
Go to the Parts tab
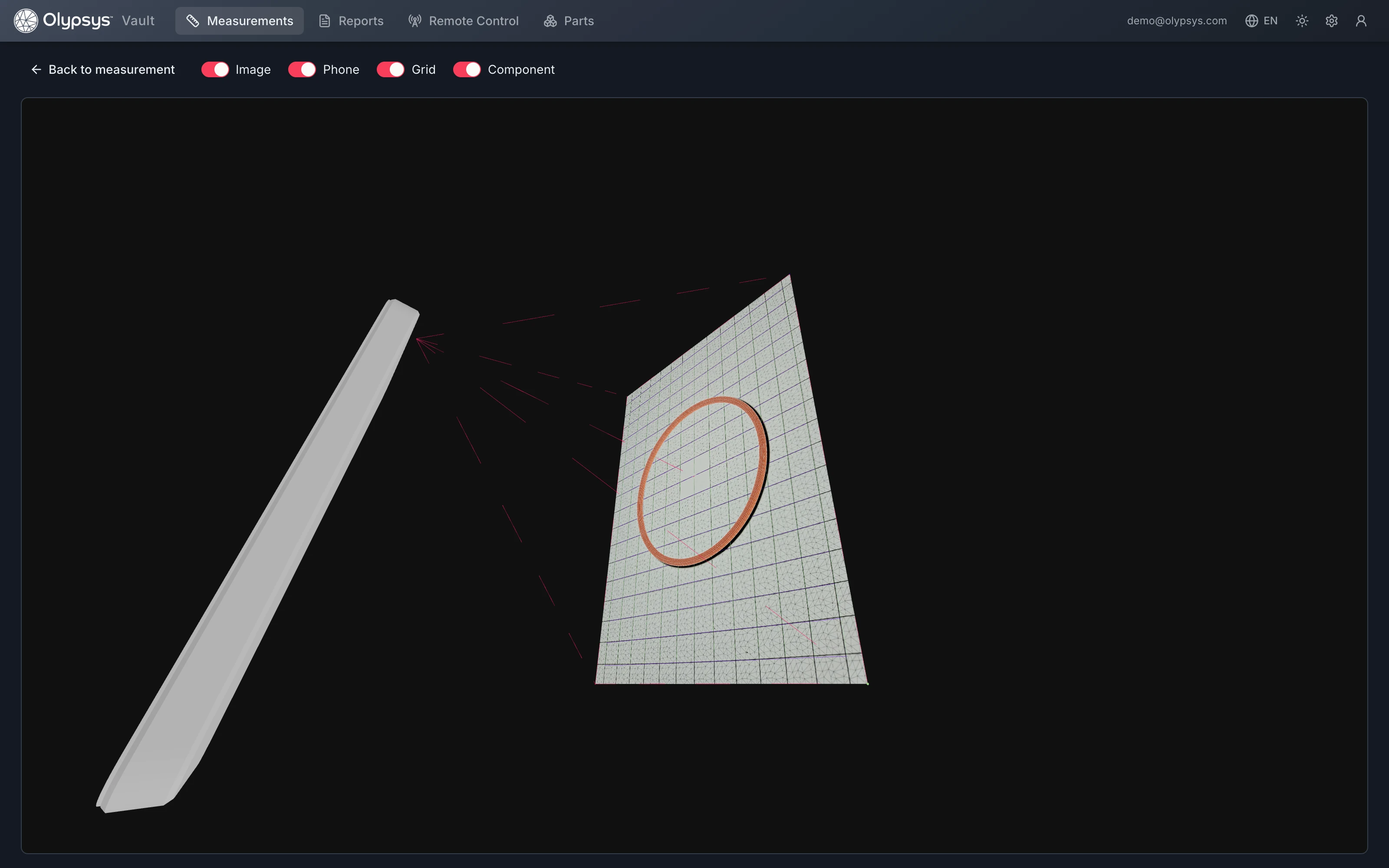pyautogui.click(x=568, y=21)
